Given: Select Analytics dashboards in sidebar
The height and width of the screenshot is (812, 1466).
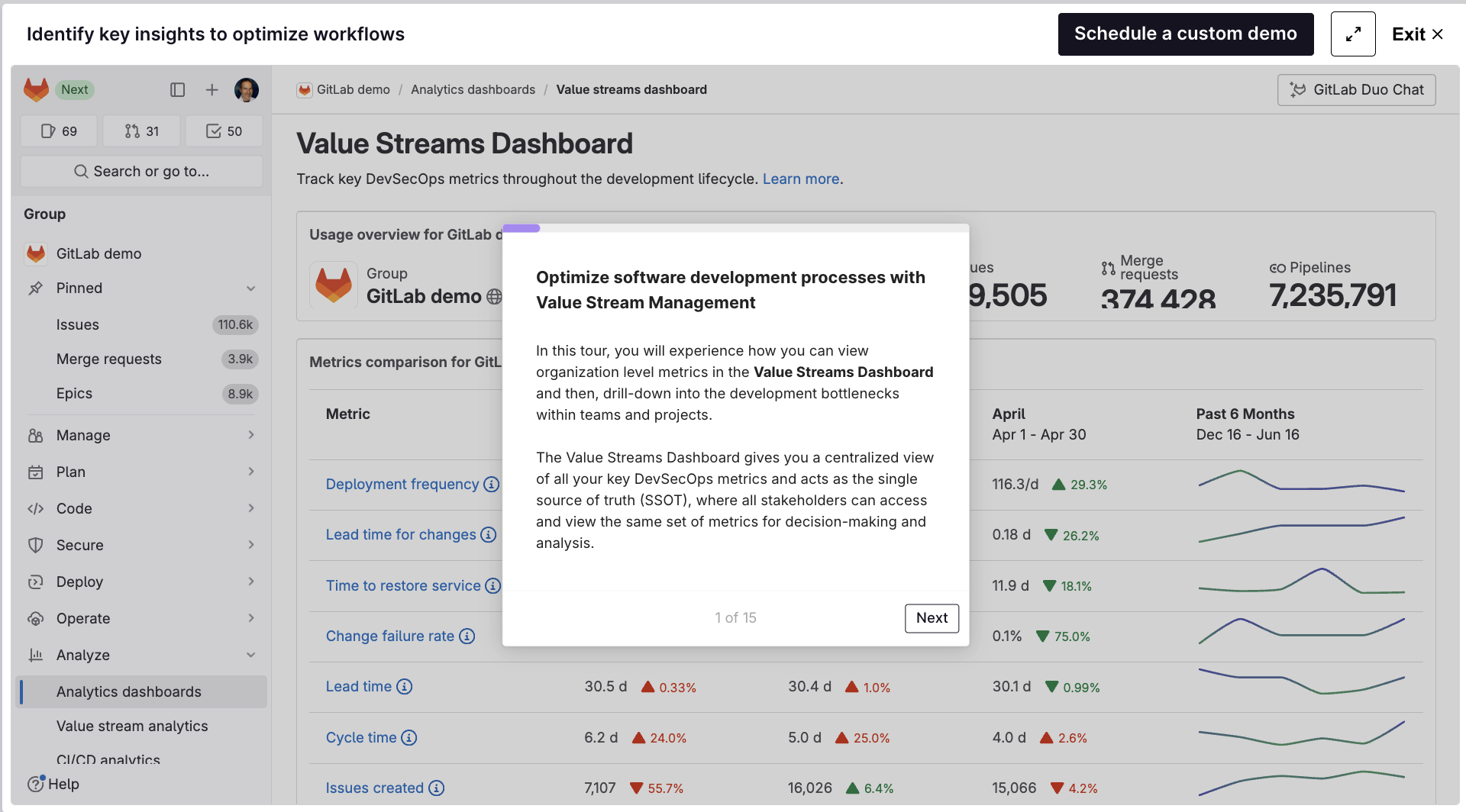Looking at the screenshot, I should (141, 691).
